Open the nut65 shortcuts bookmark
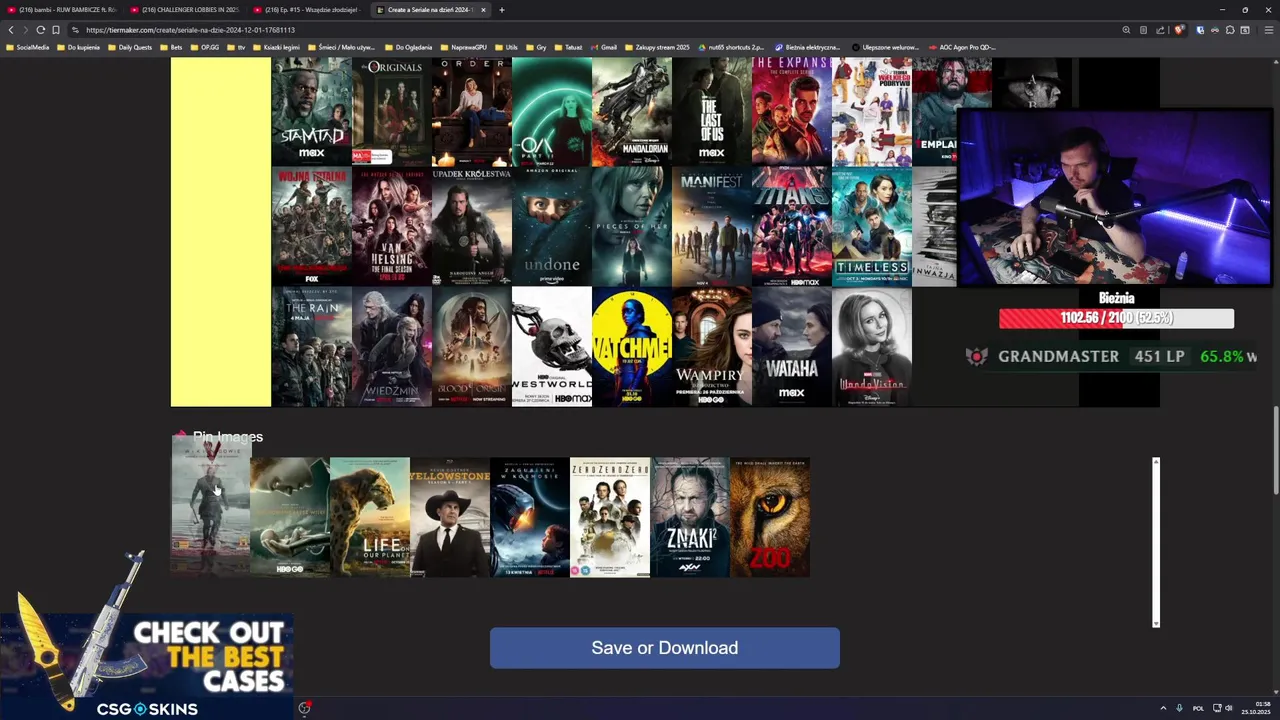The height and width of the screenshot is (720, 1280). pyautogui.click(x=732, y=47)
